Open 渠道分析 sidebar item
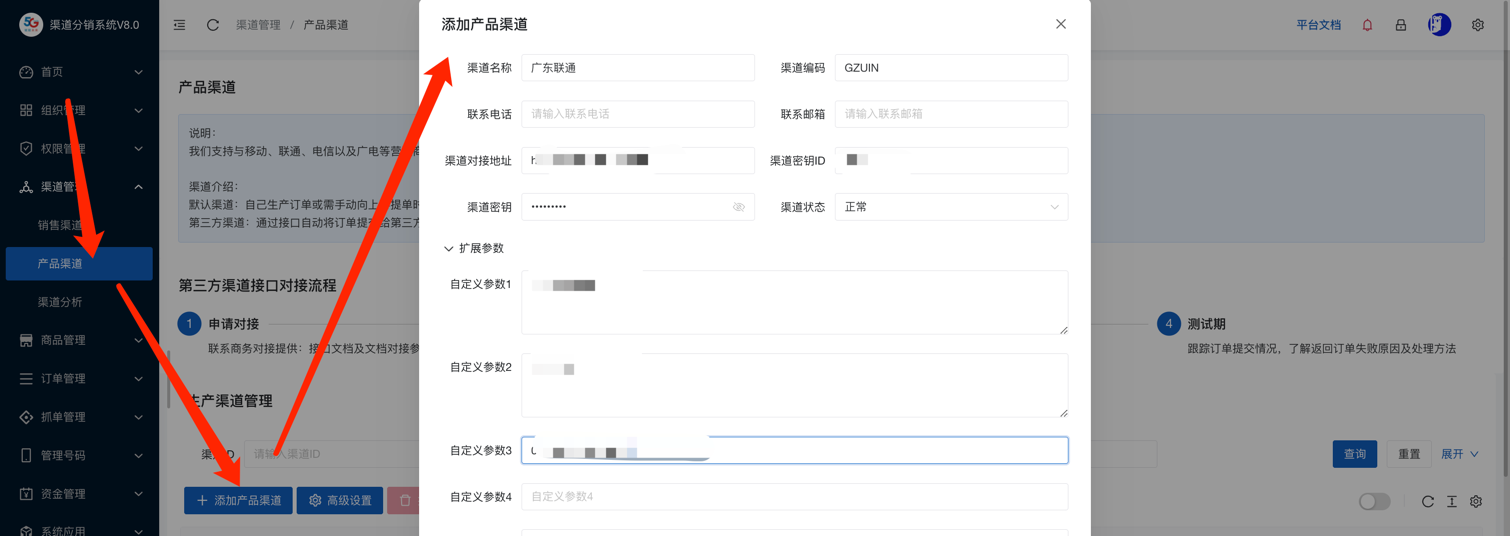 (60, 302)
